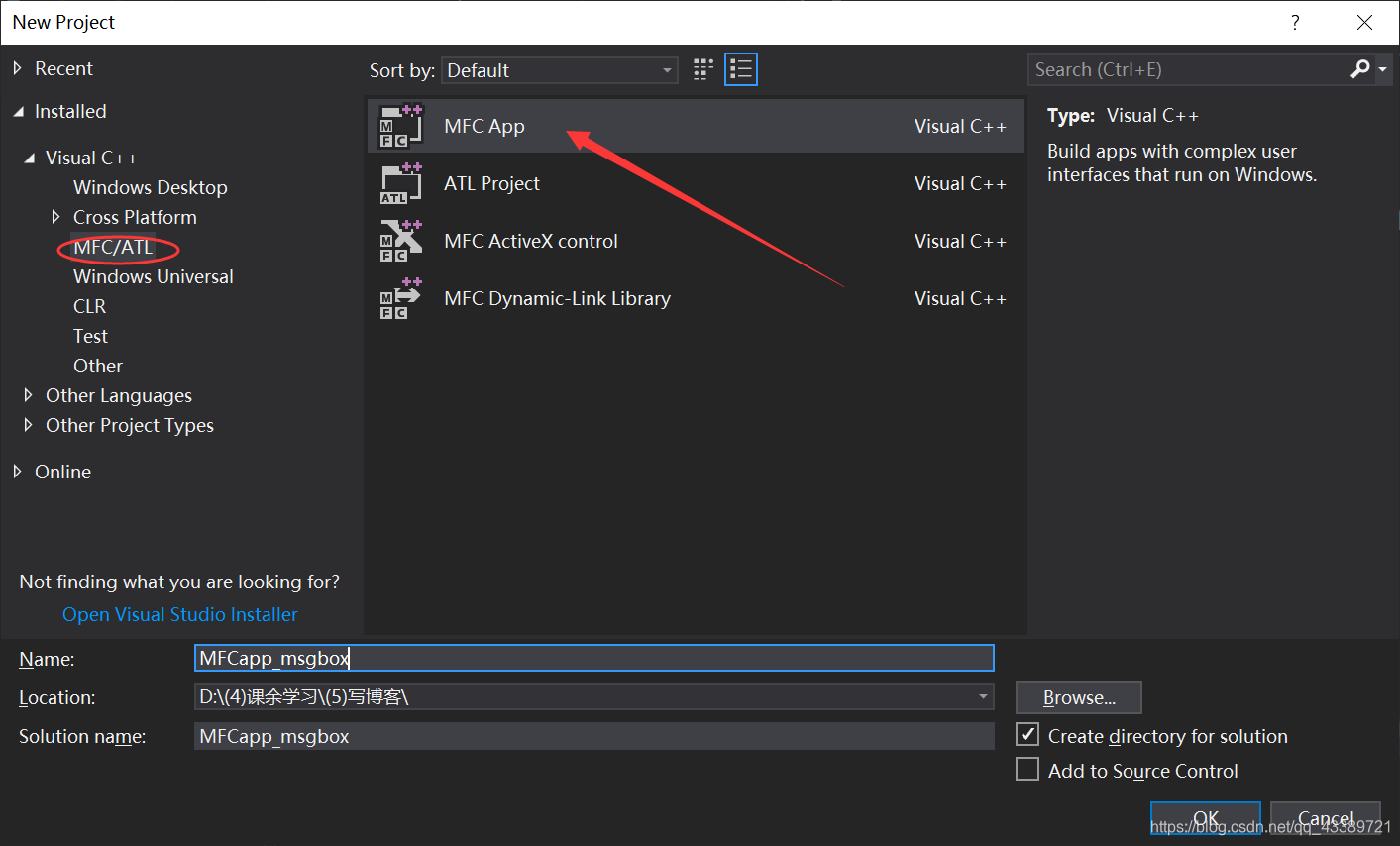Screen dimensions: 1400x846
Task: Select the ATL Project template icon
Action: point(401,184)
